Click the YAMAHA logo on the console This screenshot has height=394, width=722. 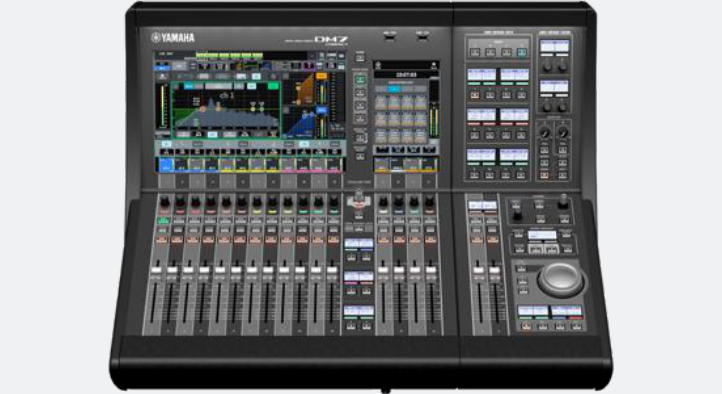(173, 38)
